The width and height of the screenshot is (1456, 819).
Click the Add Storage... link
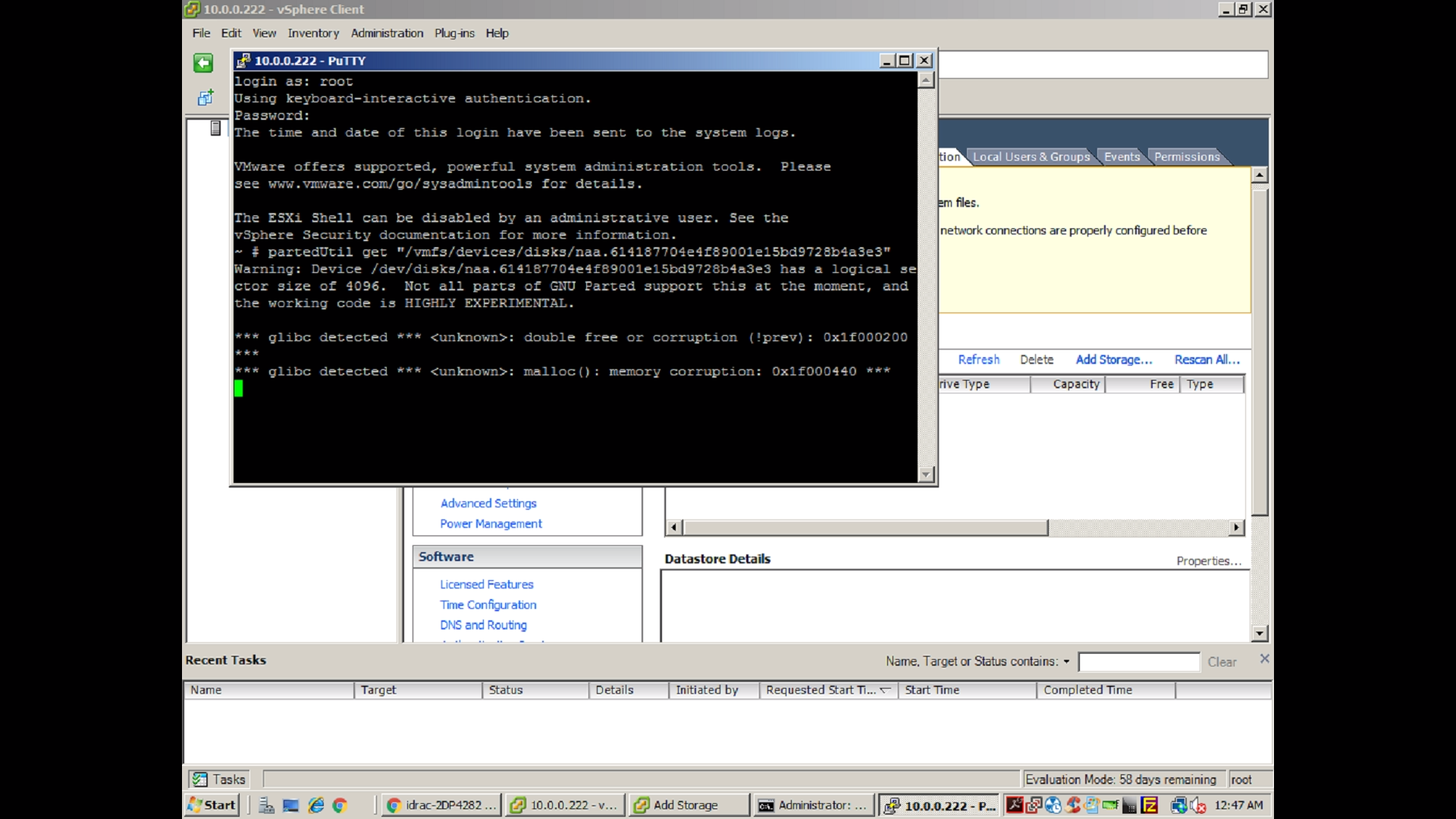pyautogui.click(x=1114, y=359)
